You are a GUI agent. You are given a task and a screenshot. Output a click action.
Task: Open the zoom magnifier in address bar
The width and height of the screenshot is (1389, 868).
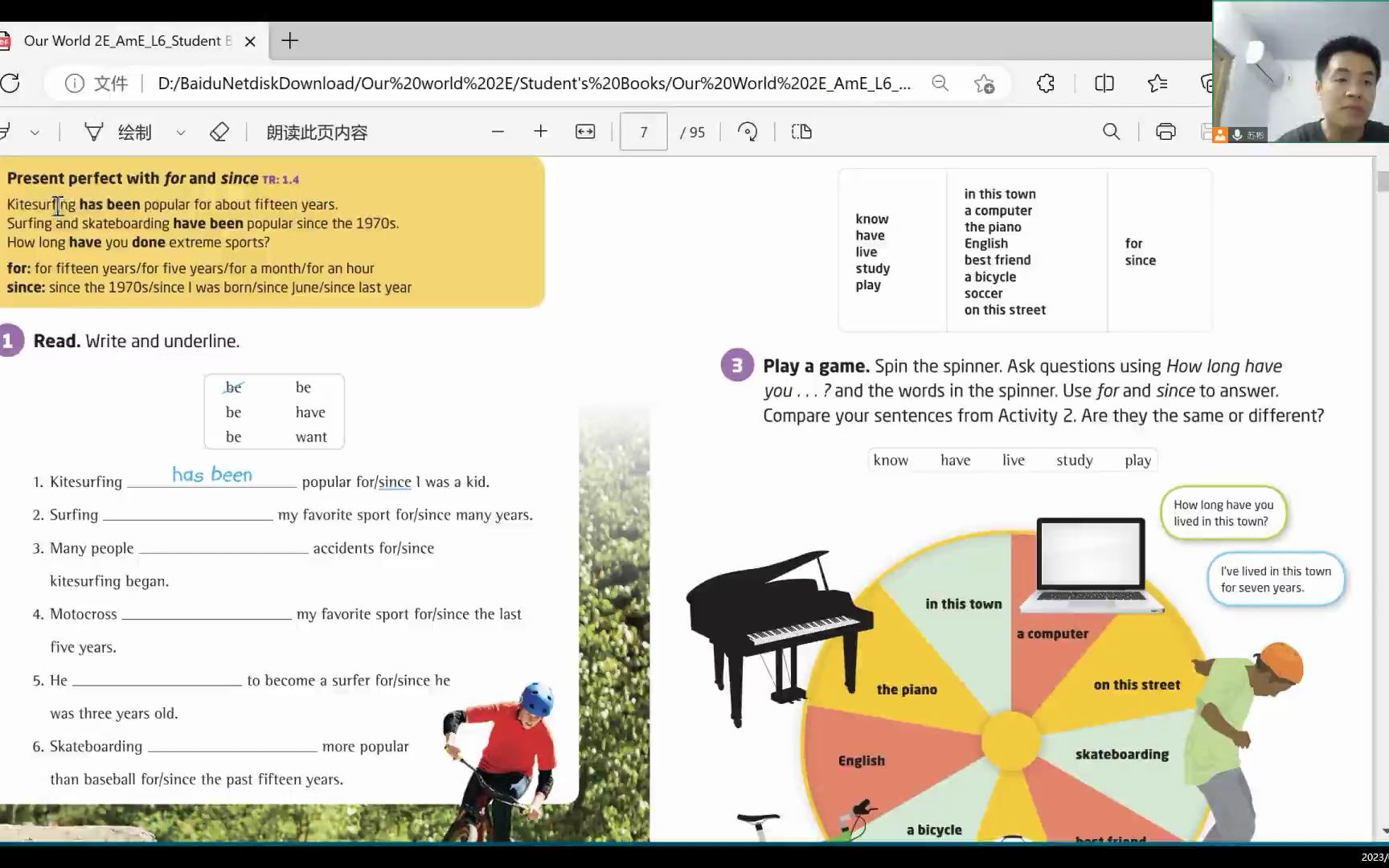point(940,84)
